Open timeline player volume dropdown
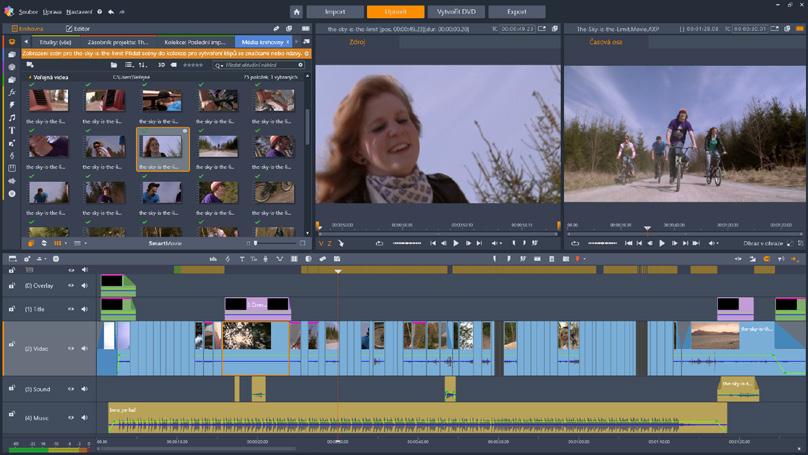808x455 pixels. pos(714,243)
